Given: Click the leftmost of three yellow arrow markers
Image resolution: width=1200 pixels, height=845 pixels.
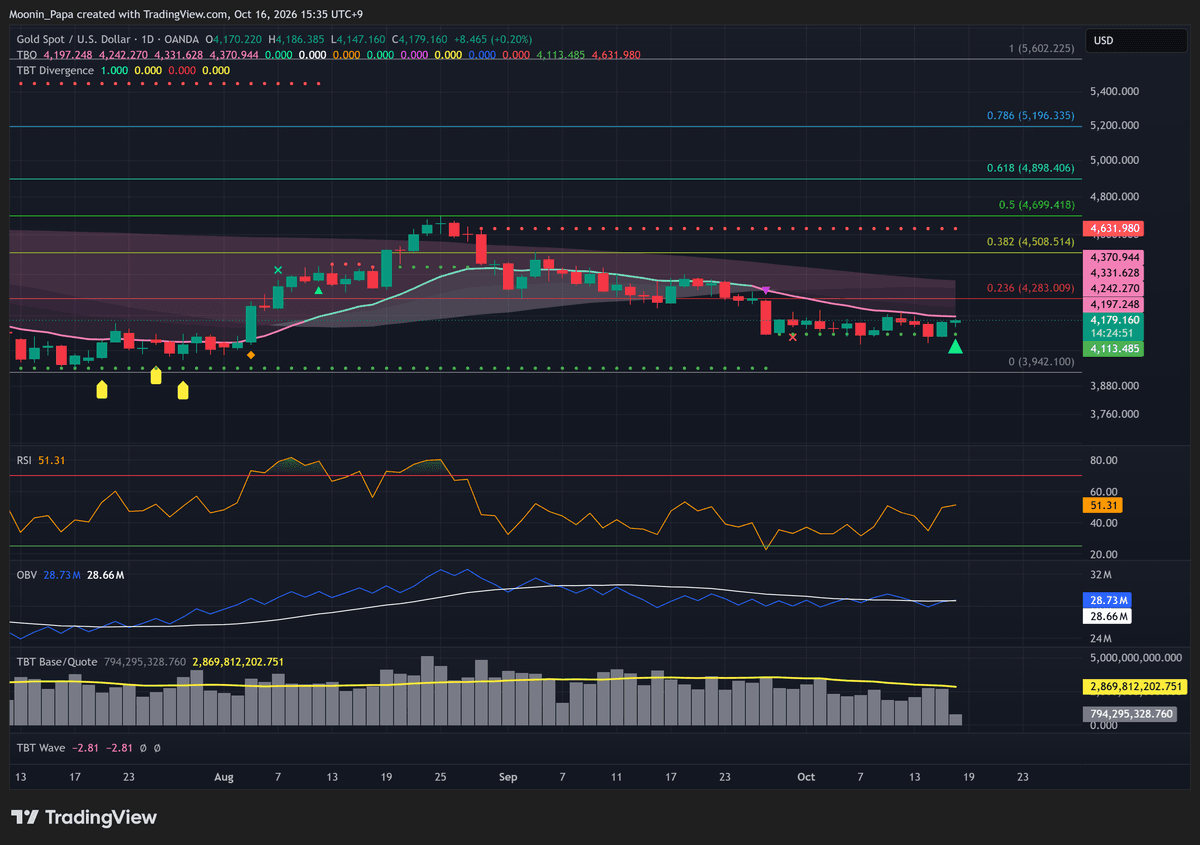Looking at the screenshot, I should point(101,389).
